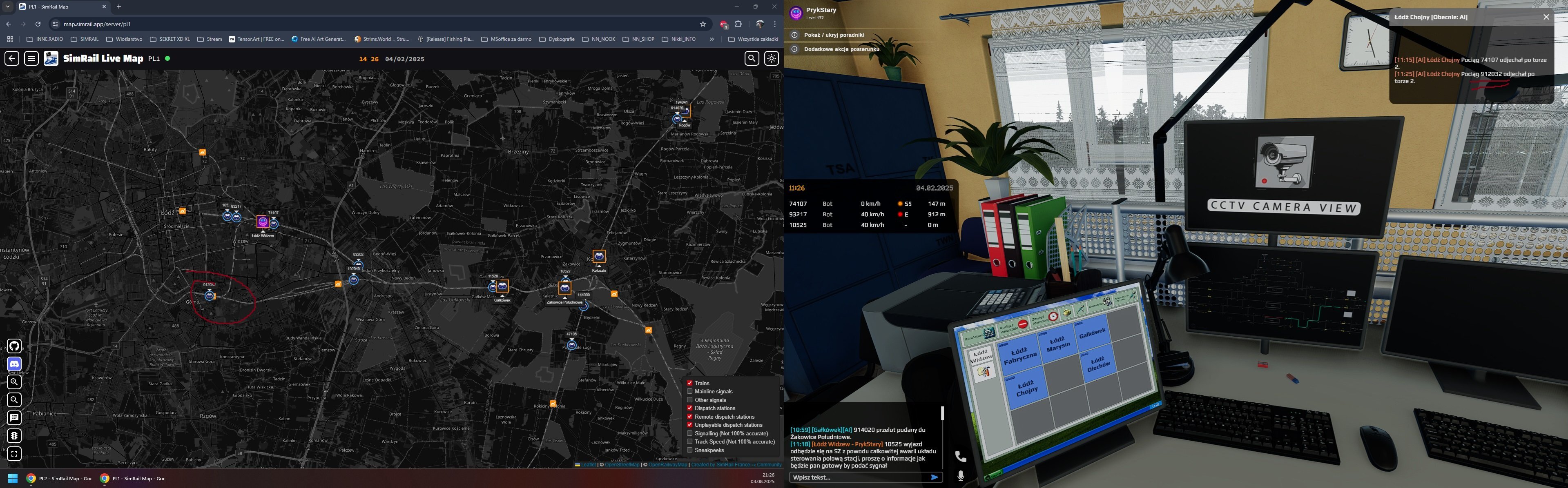The height and width of the screenshot is (488, 1568).
Task: Reload the SimRail map page
Action: 38,24
